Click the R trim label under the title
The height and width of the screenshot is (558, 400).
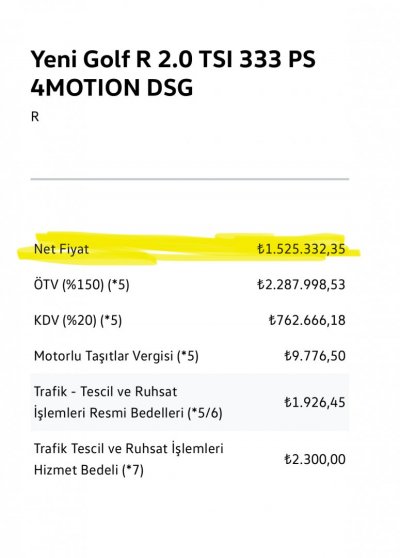(35, 117)
